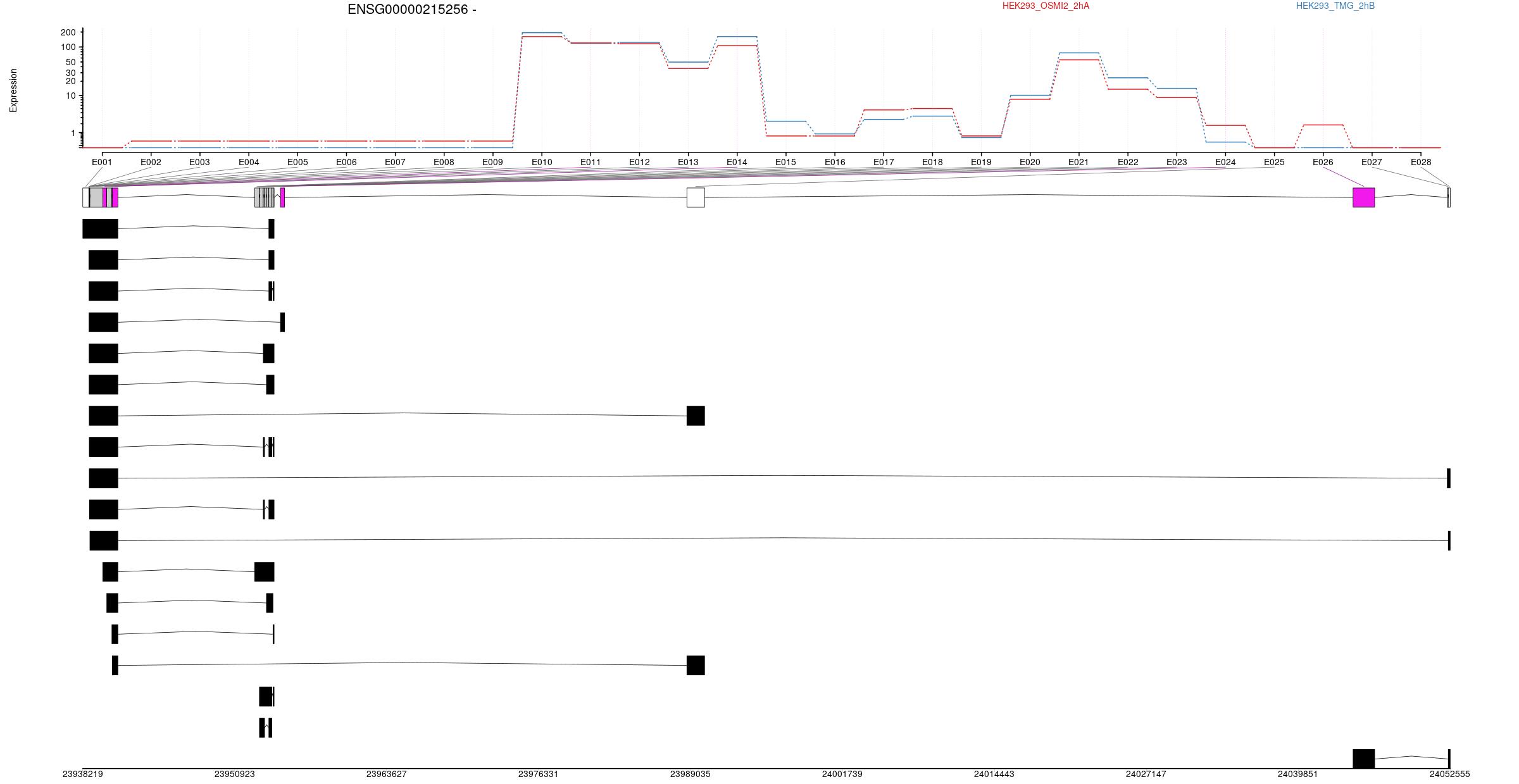This screenshot has height=784, width=1519.
Task: Click the white middle exon box in gene model
Action: (x=696, y=197)
